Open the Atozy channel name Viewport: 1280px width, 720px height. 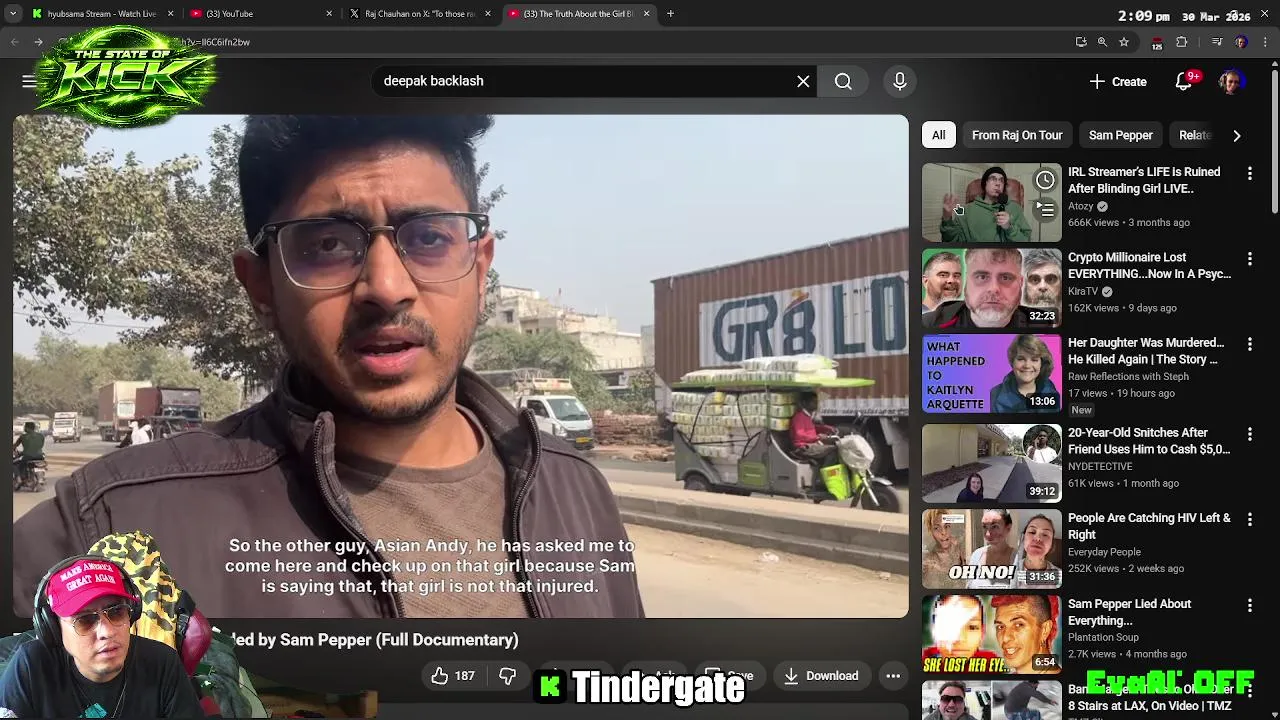(x=1080, y=206)
